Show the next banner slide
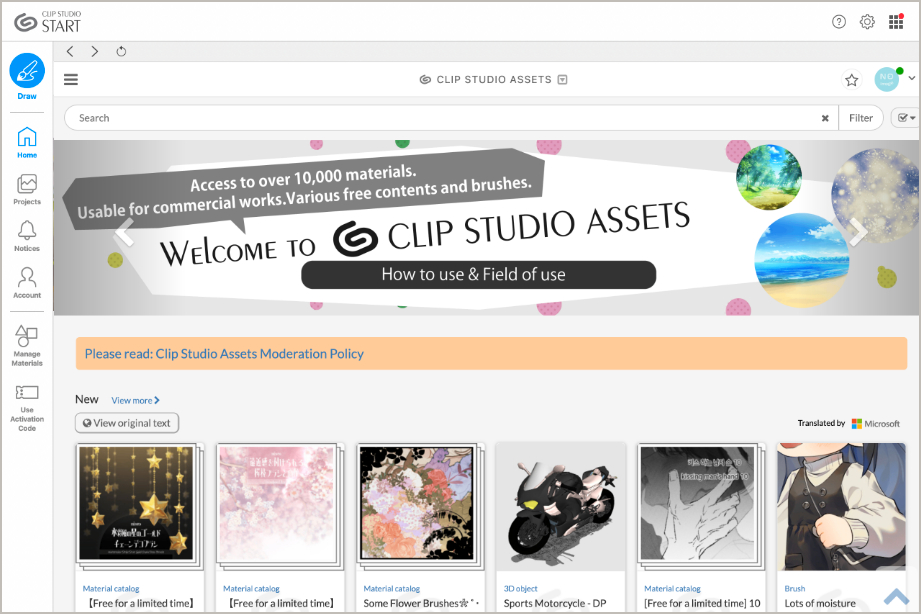Viewport: 921px width, 614px height. click(x=857, y=231)
